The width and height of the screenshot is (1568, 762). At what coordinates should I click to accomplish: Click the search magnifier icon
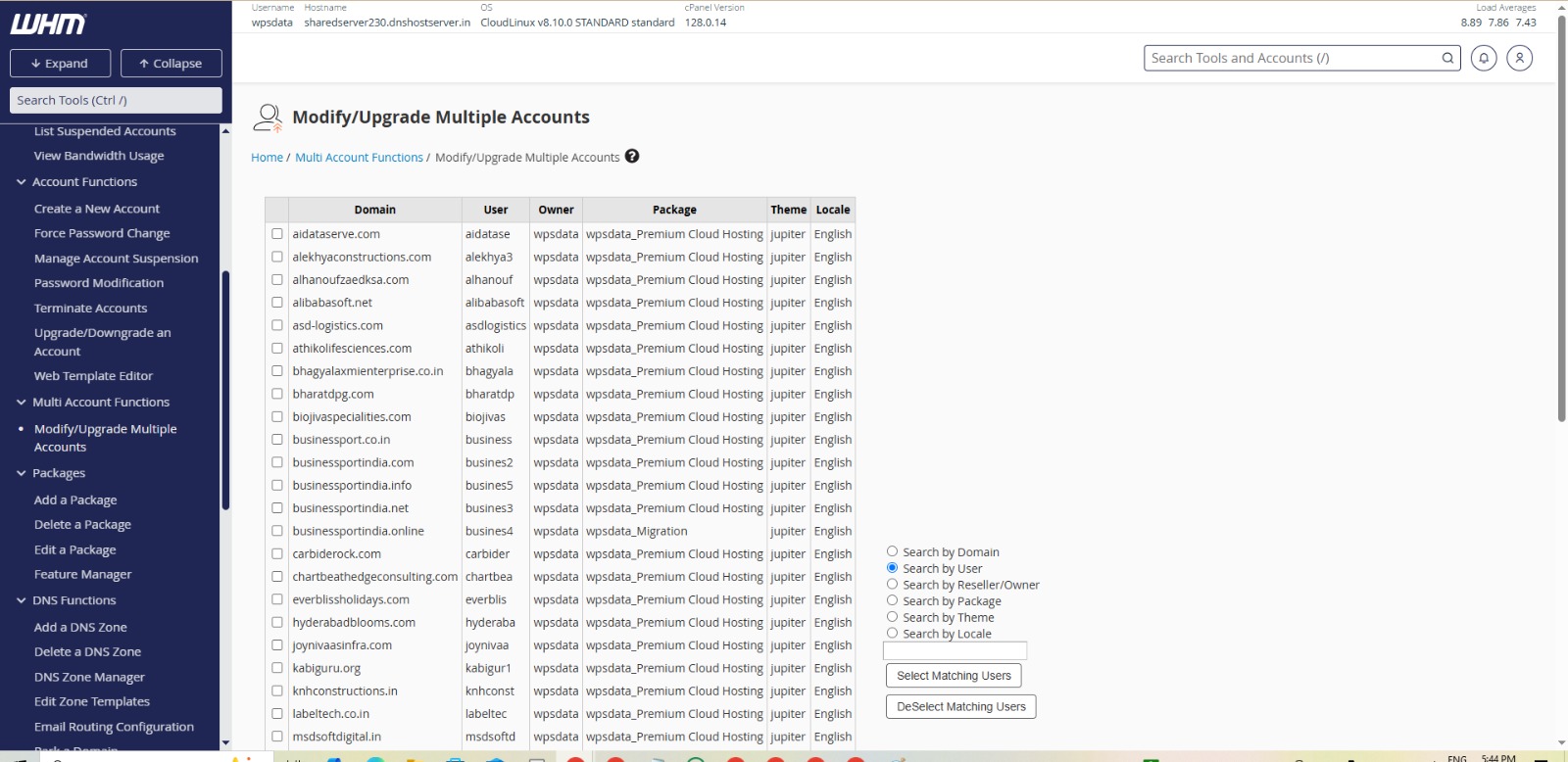pos(1447,58)
